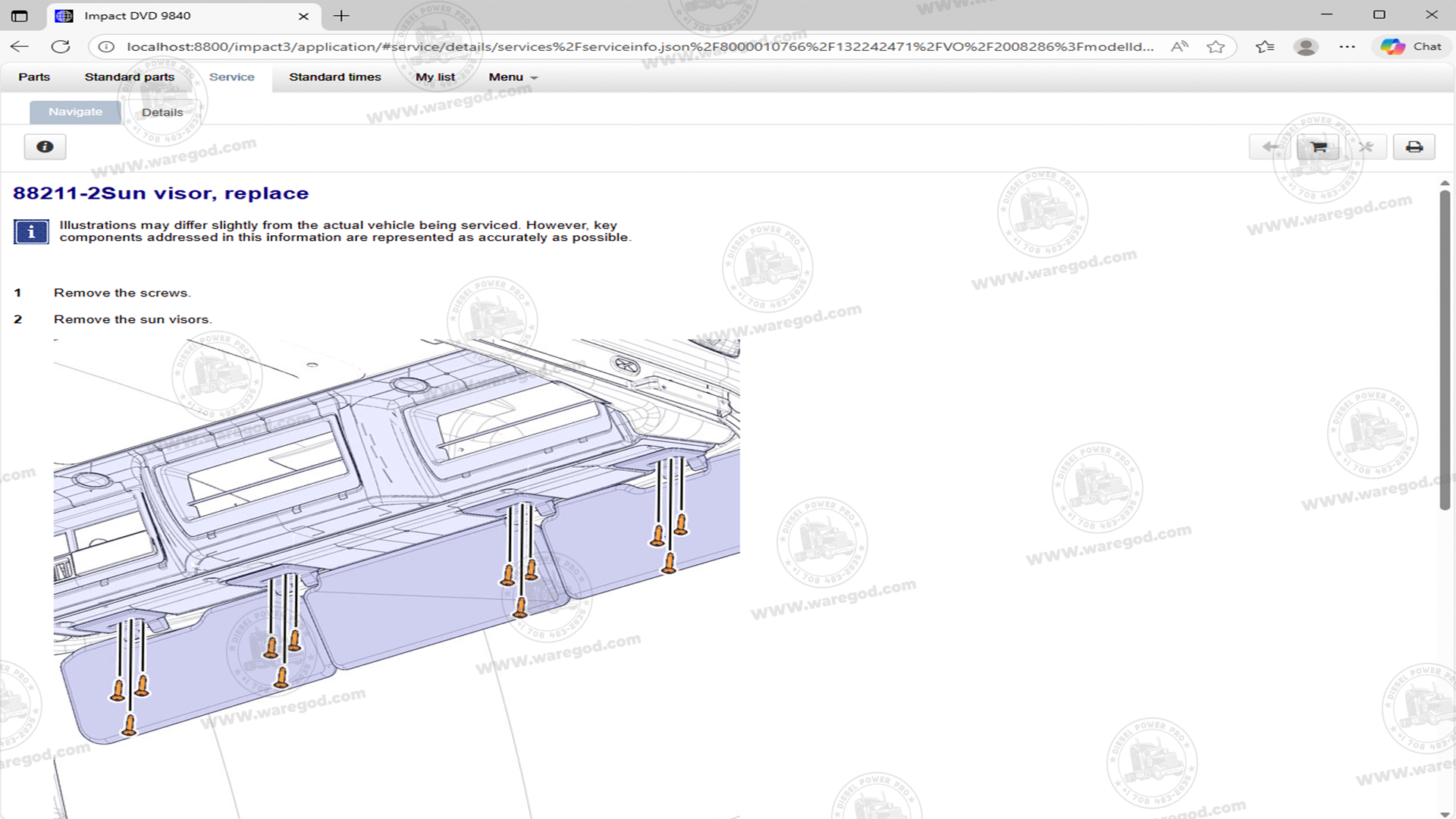1456x819 pixels.
Task: Click the back arrow toolbar button
Action: point(1270,147)
